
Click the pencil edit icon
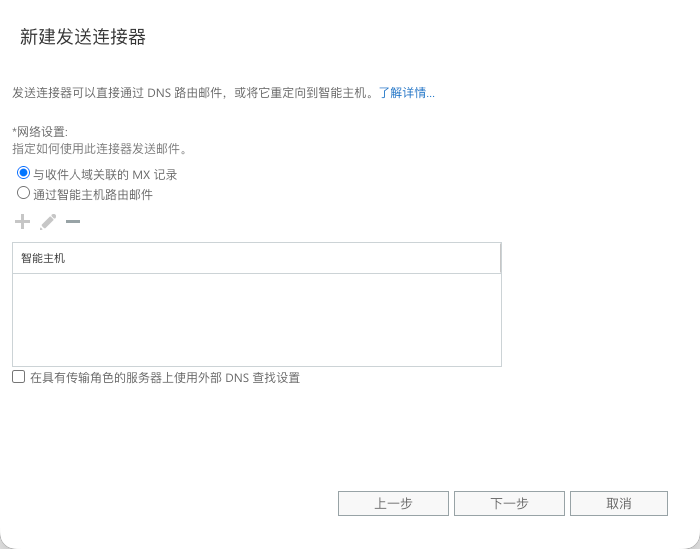pos(48,222)
